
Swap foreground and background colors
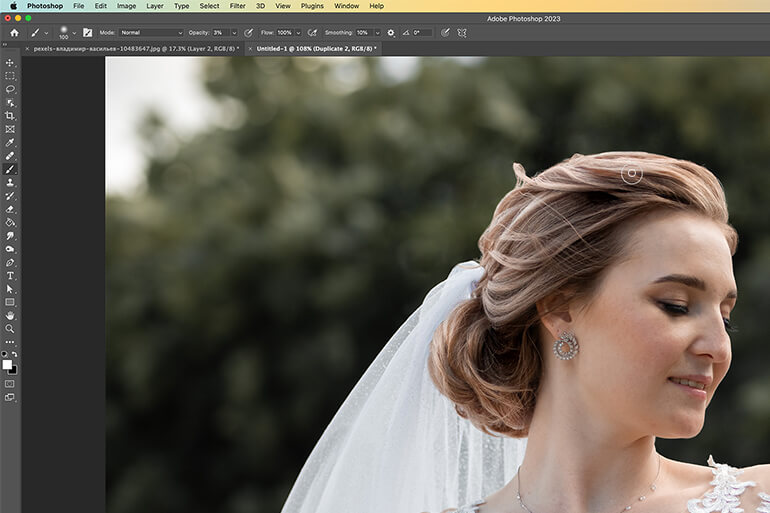(x=15, y=353)
